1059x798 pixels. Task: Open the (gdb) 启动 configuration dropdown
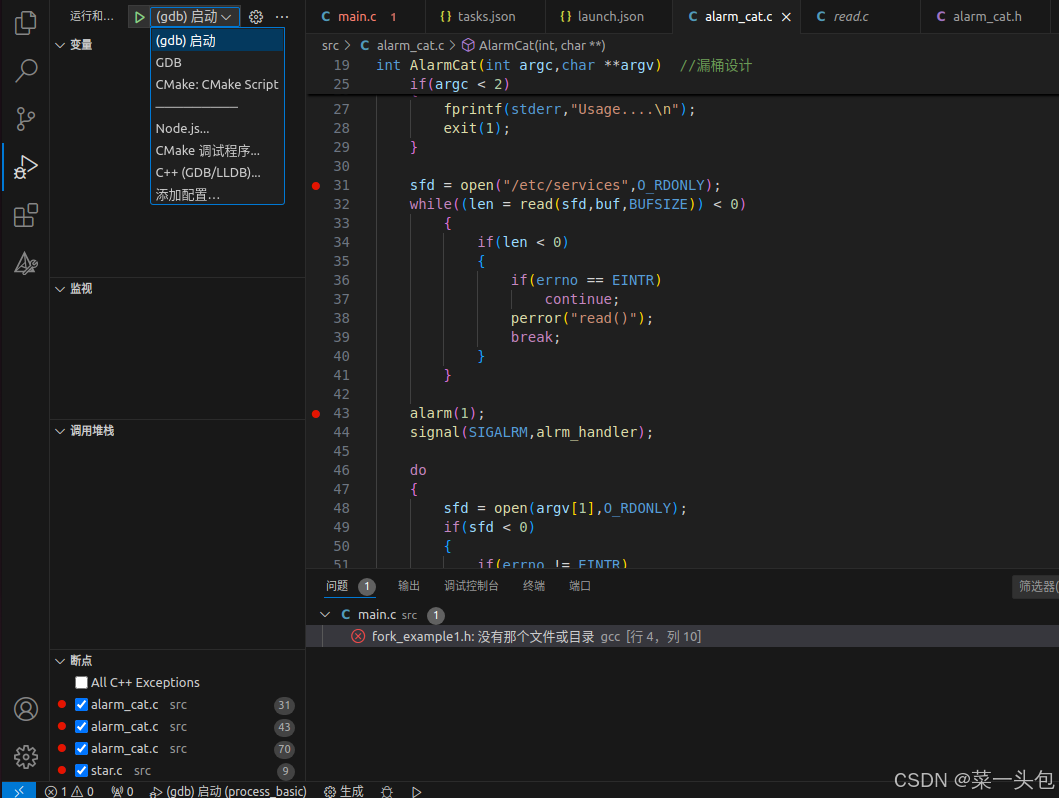pos(195,16)
